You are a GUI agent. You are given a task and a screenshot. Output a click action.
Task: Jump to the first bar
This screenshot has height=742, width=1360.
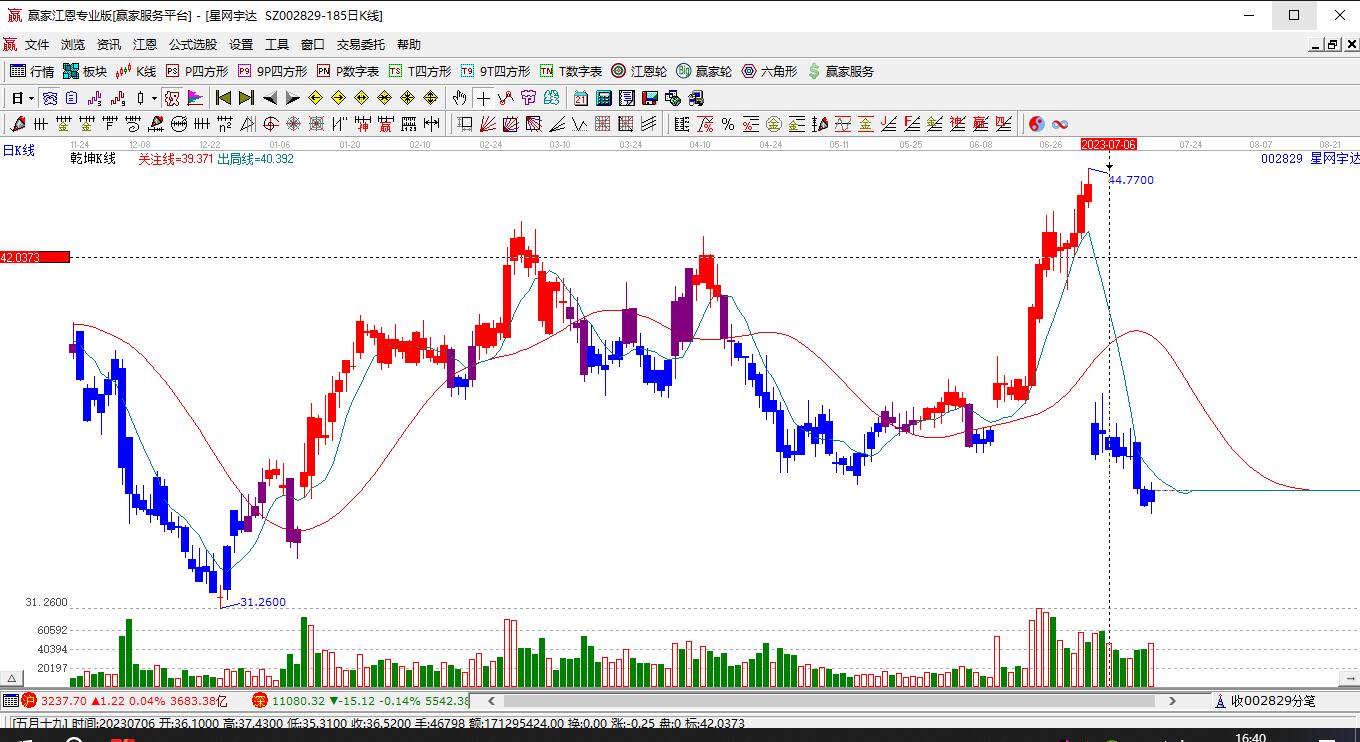coord(224,98)
